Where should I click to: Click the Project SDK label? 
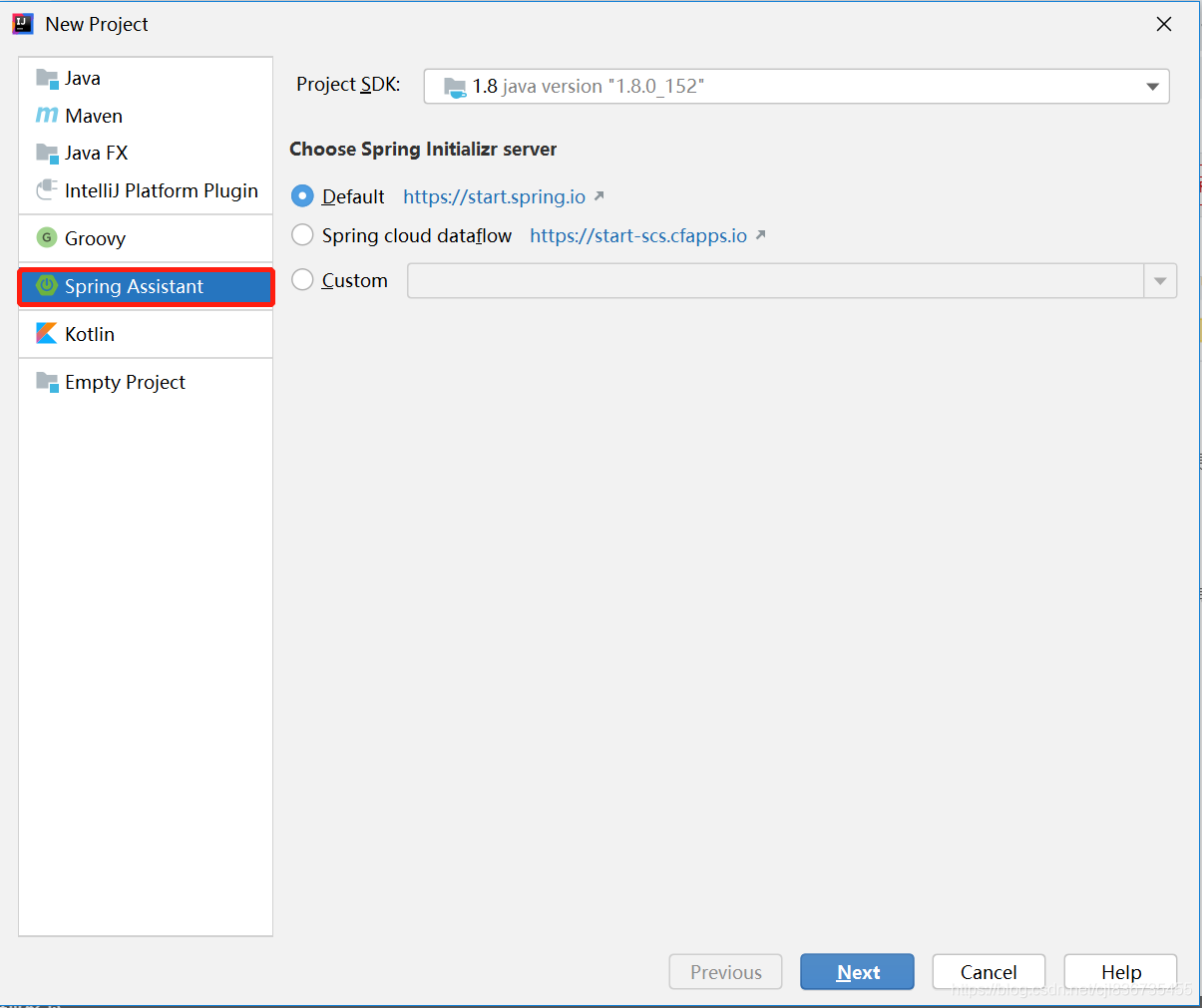348,85
